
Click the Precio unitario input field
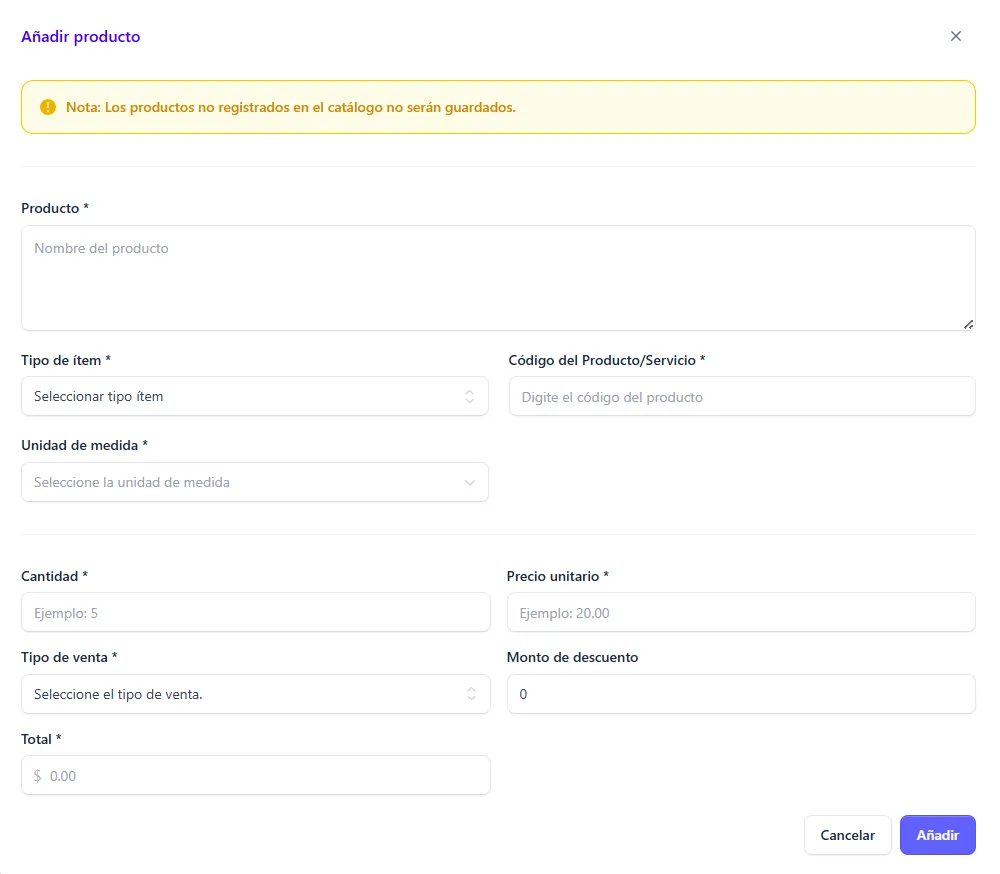pos(740,613)
